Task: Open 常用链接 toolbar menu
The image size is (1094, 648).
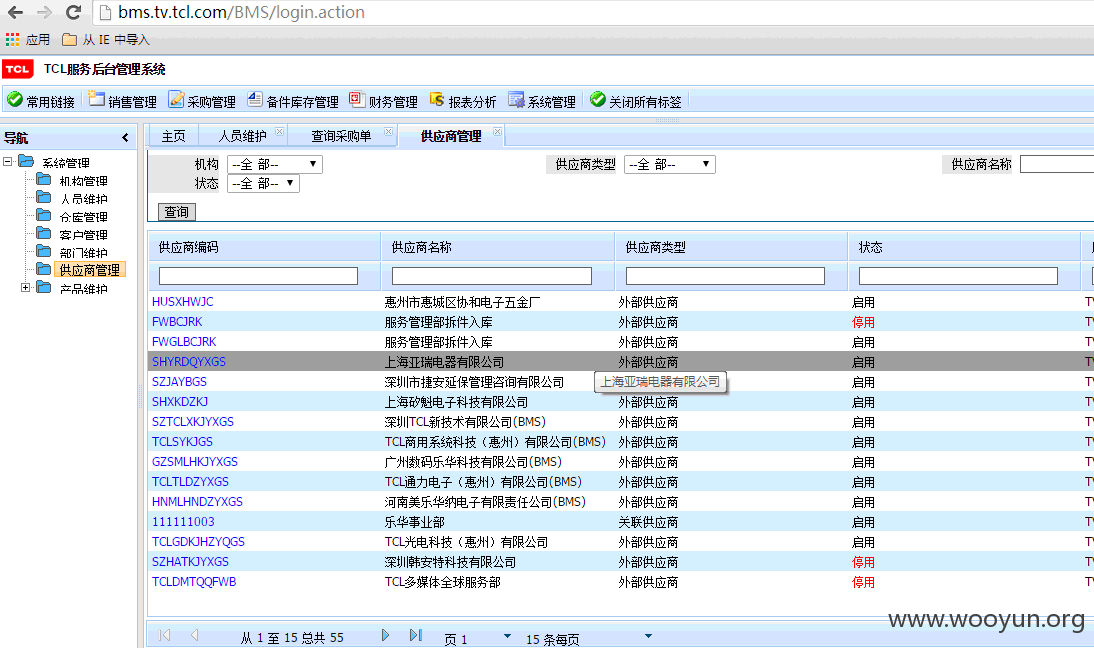Action: click(41, 101)
